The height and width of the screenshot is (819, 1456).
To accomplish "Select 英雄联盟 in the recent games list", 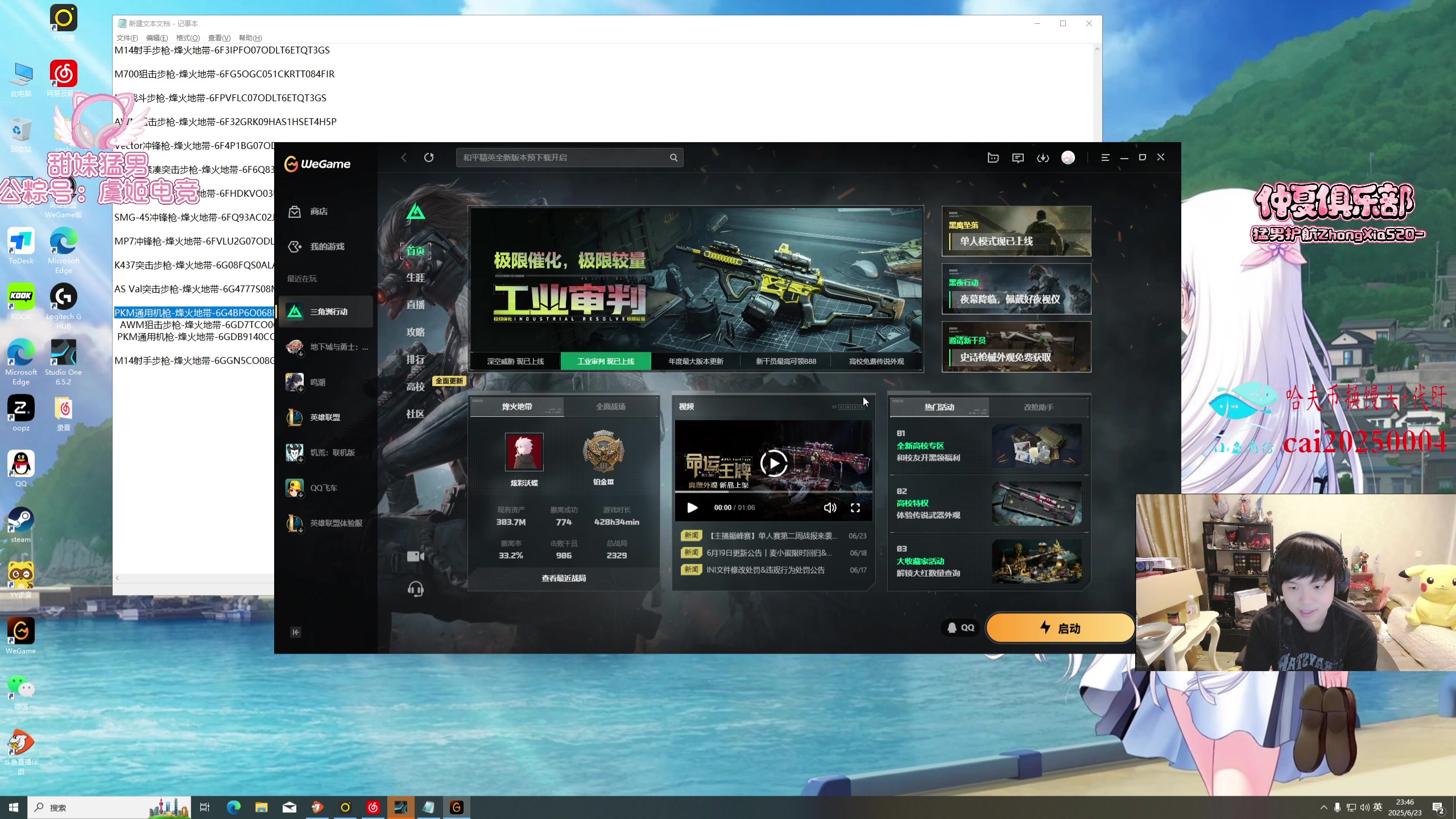I will coord(326,417).
